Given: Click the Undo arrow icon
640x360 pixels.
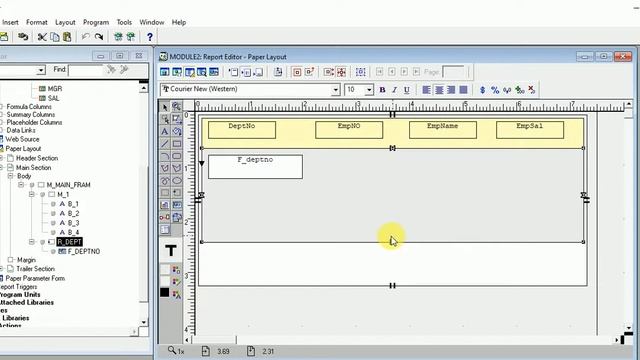Looking at the screenshot, I should 85,37.
